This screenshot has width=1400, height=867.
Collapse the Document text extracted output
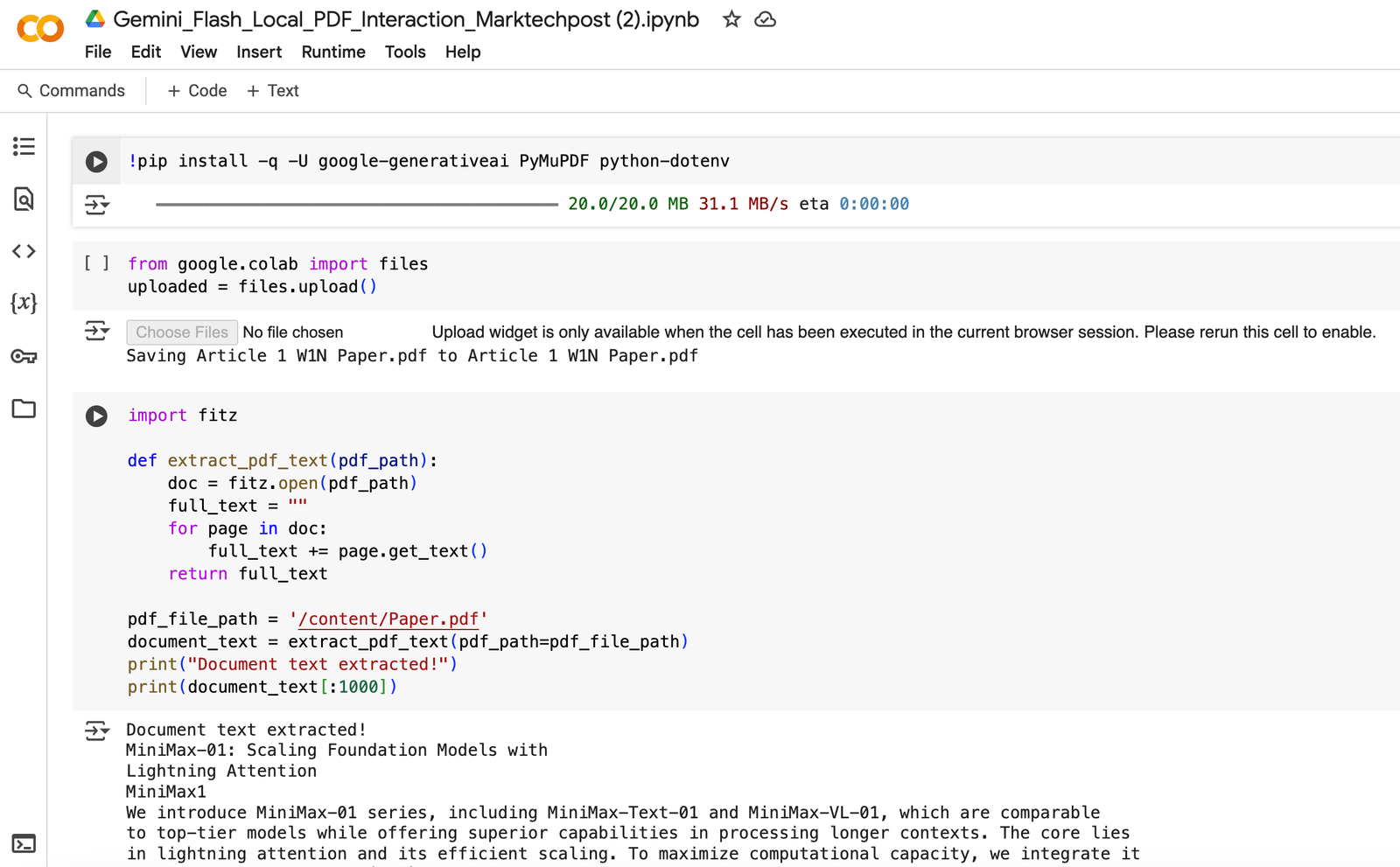(x=96, y=730)
